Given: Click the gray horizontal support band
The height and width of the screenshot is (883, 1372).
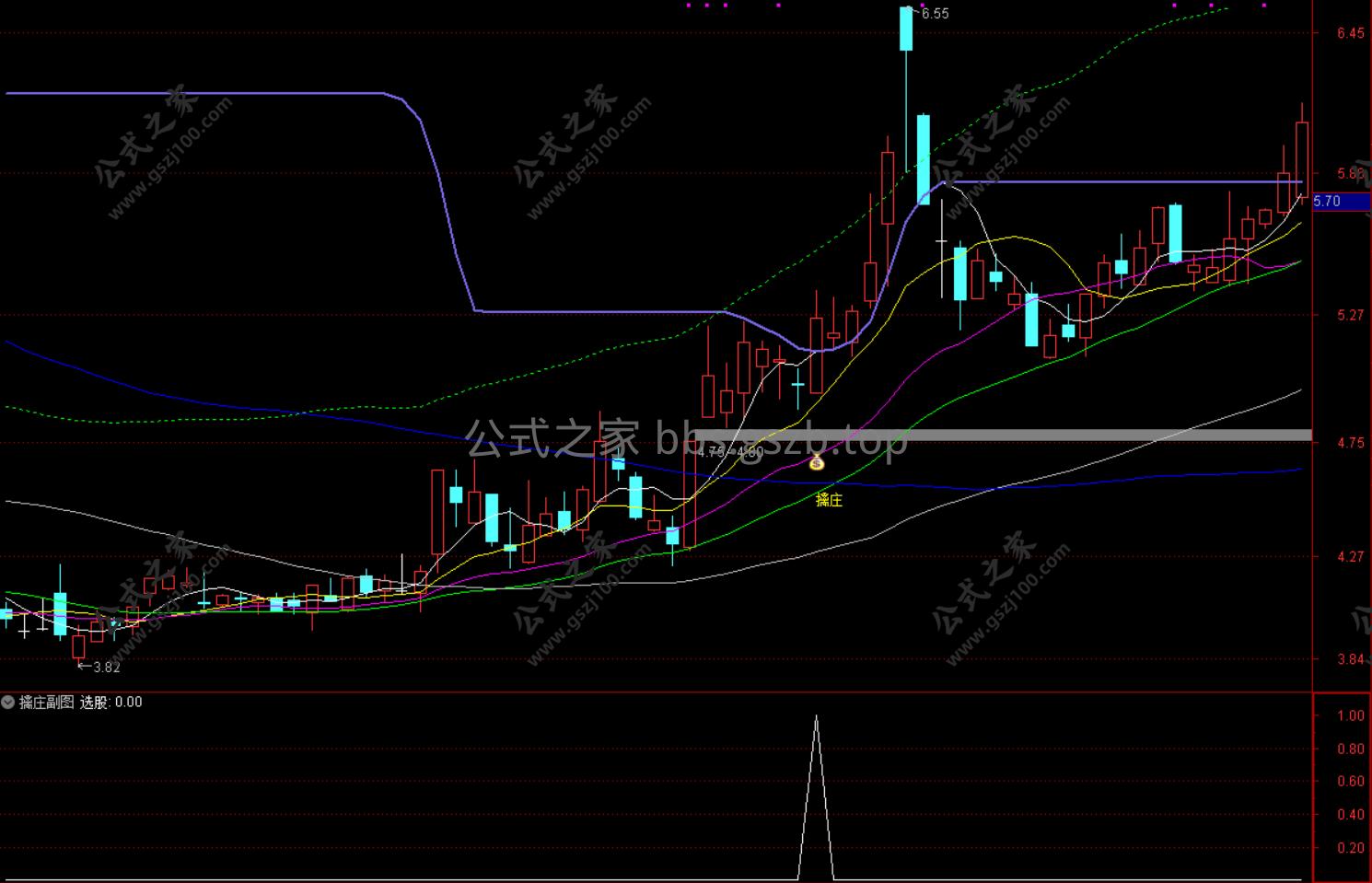Looking at the screenshot, I should pyautogui.click(x=1003, y=436).
